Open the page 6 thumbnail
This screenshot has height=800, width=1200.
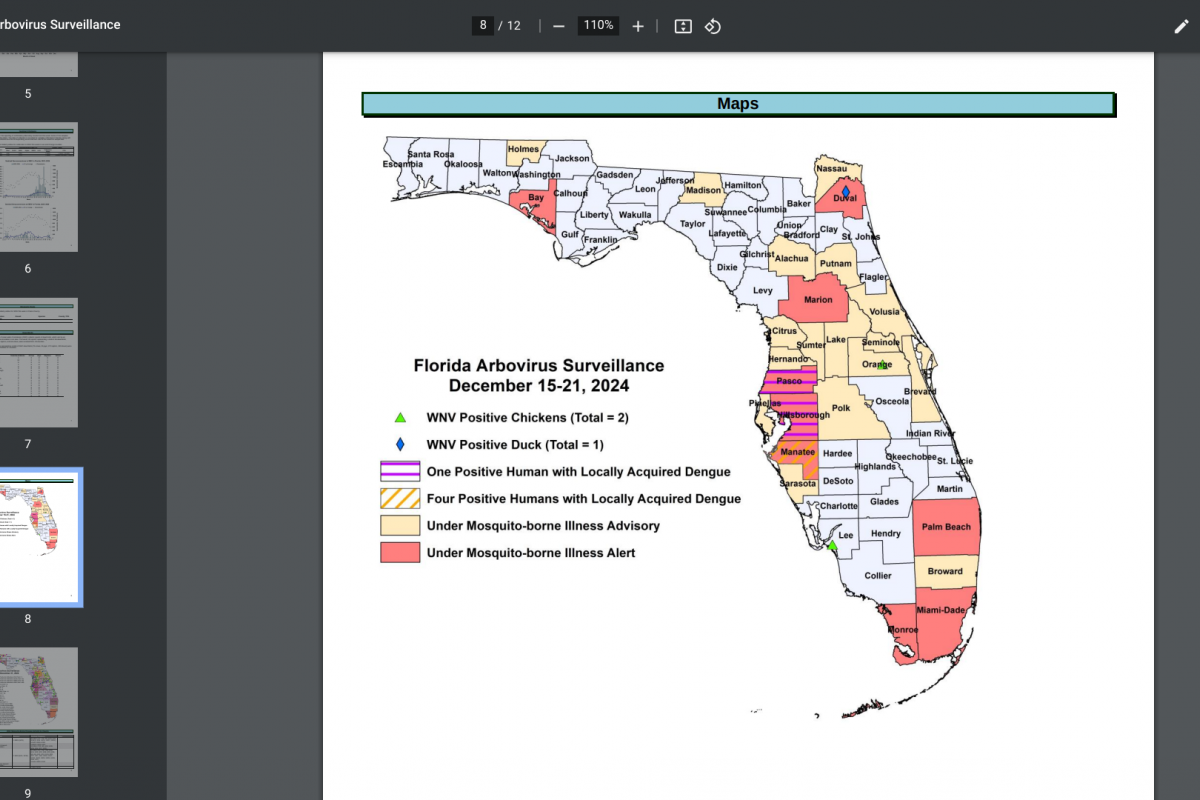(x=38, y=187)
